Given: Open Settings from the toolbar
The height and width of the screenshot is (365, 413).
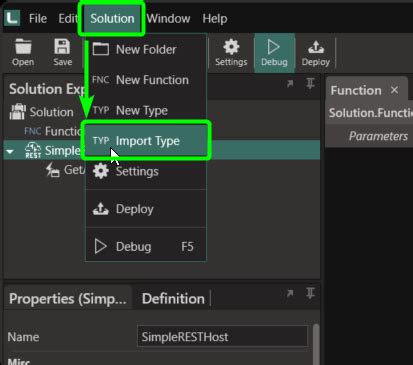Looking at the screenshot, I should click(x=231, y=53).
